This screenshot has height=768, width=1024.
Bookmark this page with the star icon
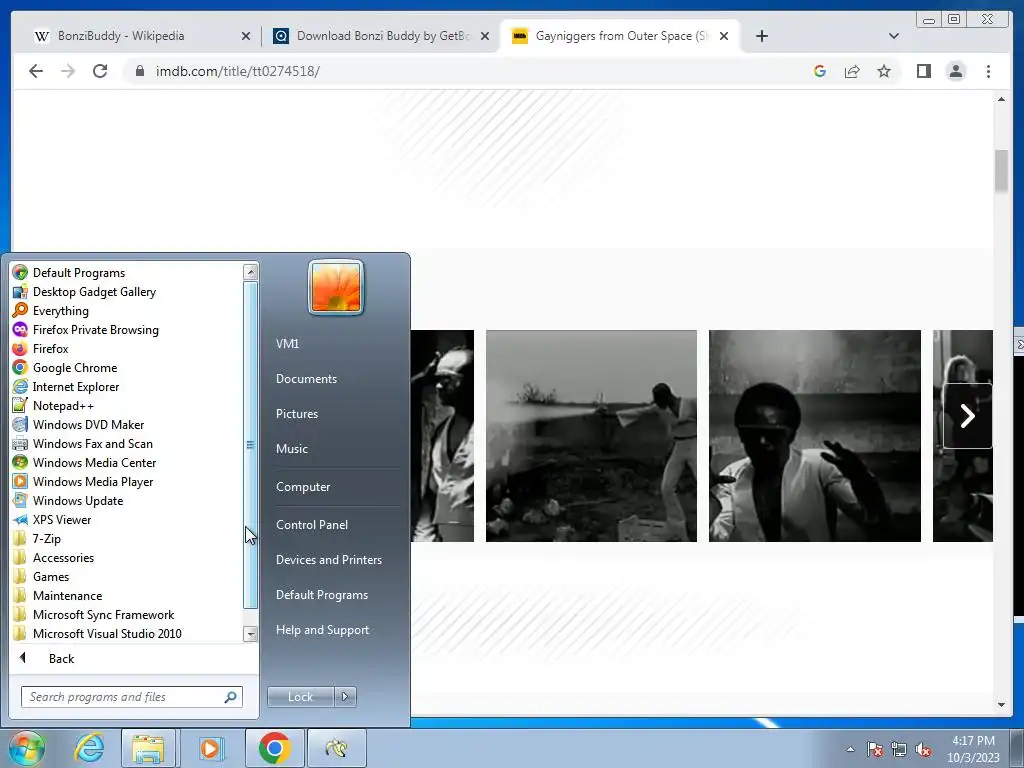point(884,71)
